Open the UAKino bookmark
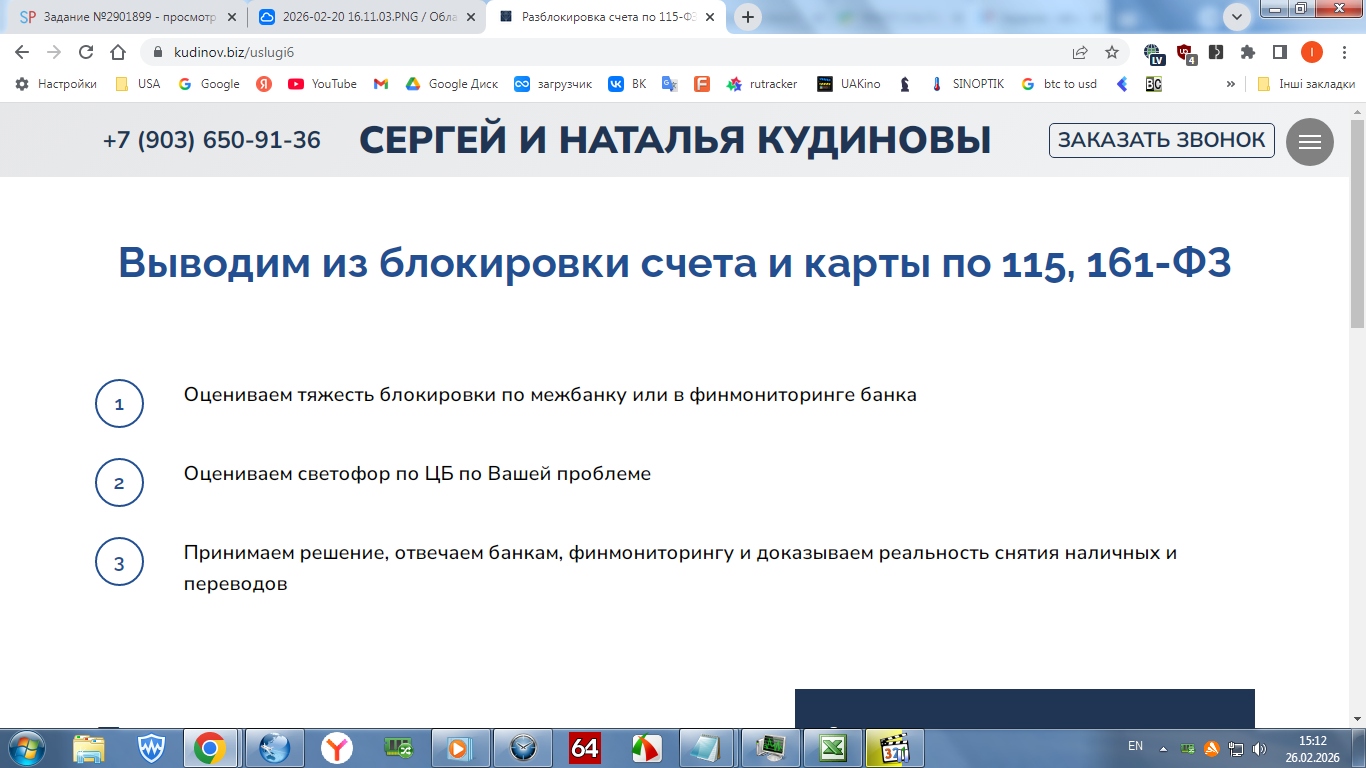 [x=849, y=84]
